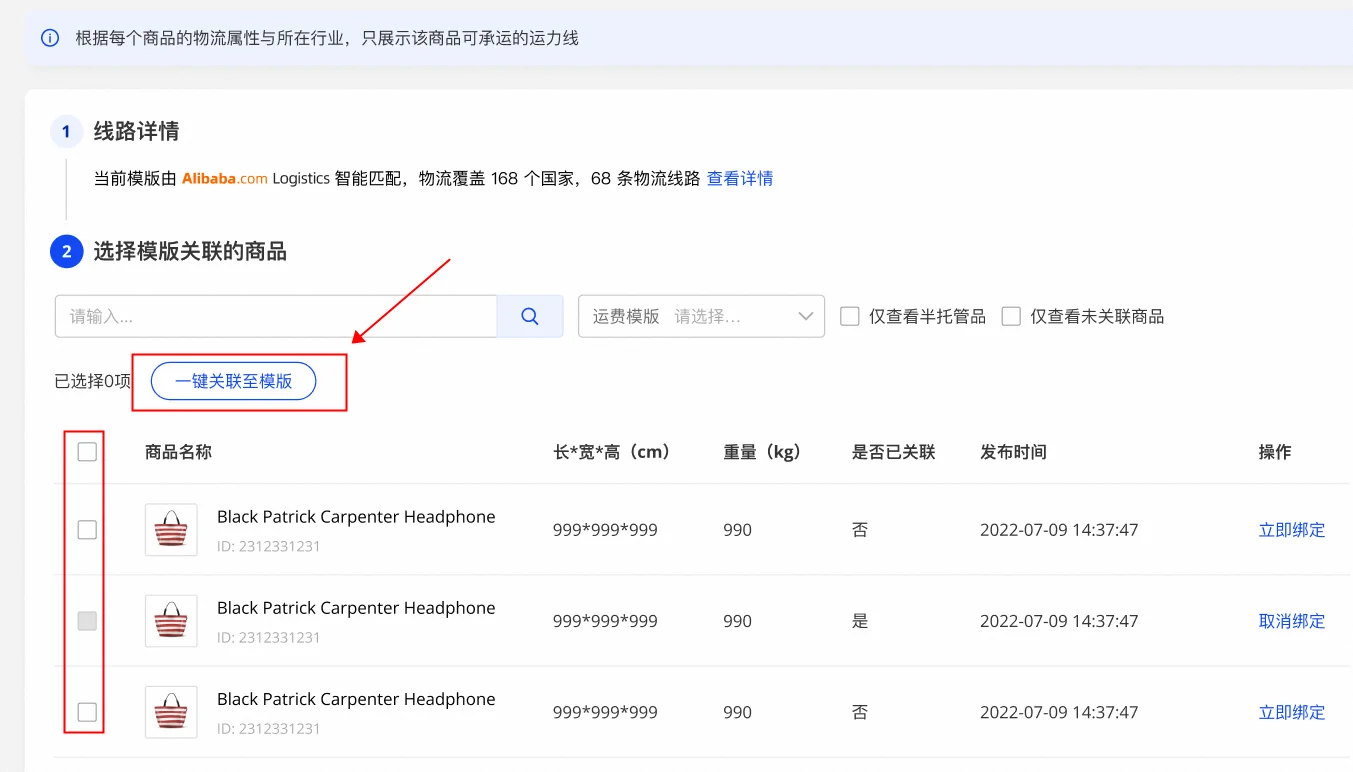Click 立即绑定 for the third product
Screen dimensions: 1353x772
coord(1291,712)
